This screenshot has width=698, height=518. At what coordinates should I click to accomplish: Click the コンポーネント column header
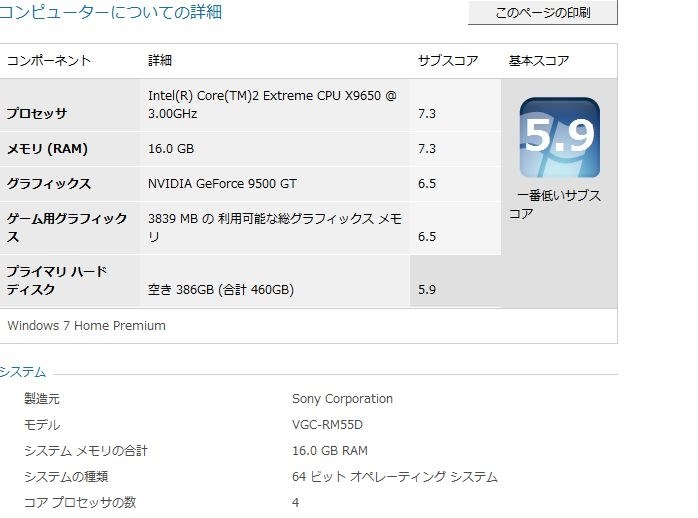[49, 61]
